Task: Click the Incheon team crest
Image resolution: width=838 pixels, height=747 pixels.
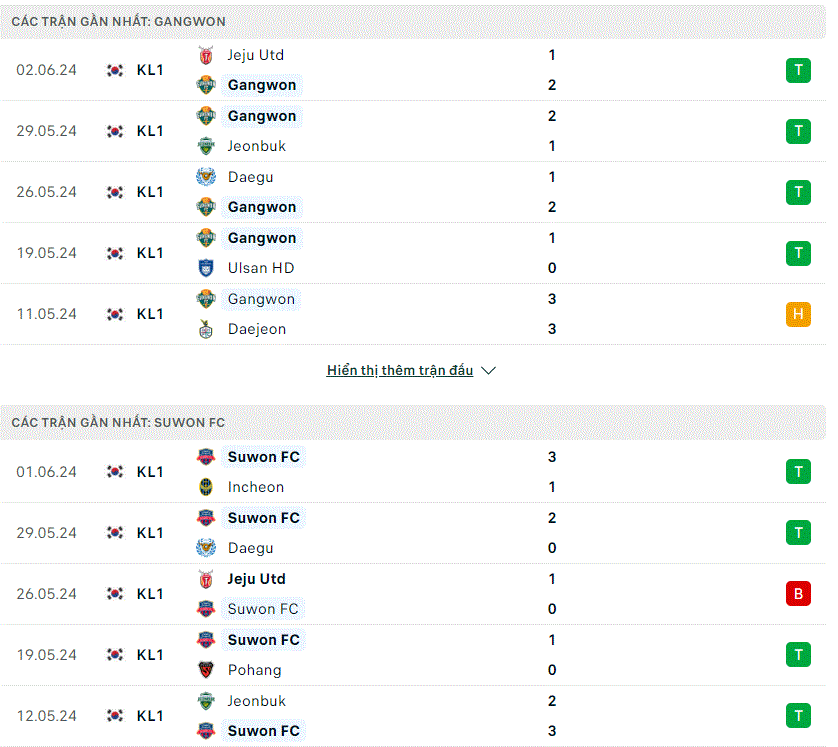Action: click(206, 487)
